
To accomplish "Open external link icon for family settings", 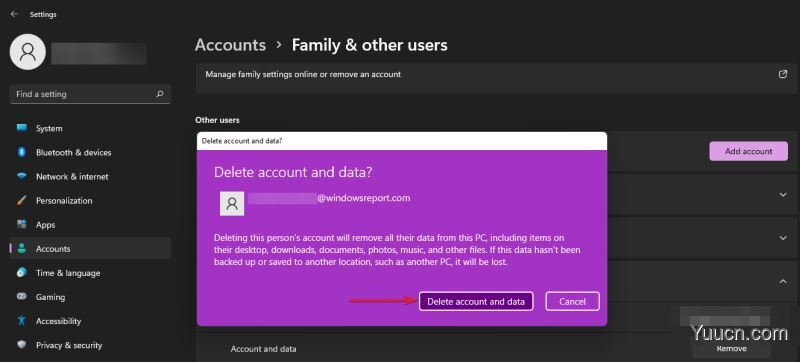I will point(783,74).
